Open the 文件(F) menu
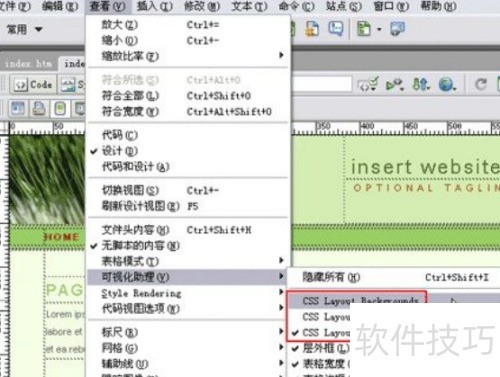Viewport: 500px width, 377px height. pos(14,6)
